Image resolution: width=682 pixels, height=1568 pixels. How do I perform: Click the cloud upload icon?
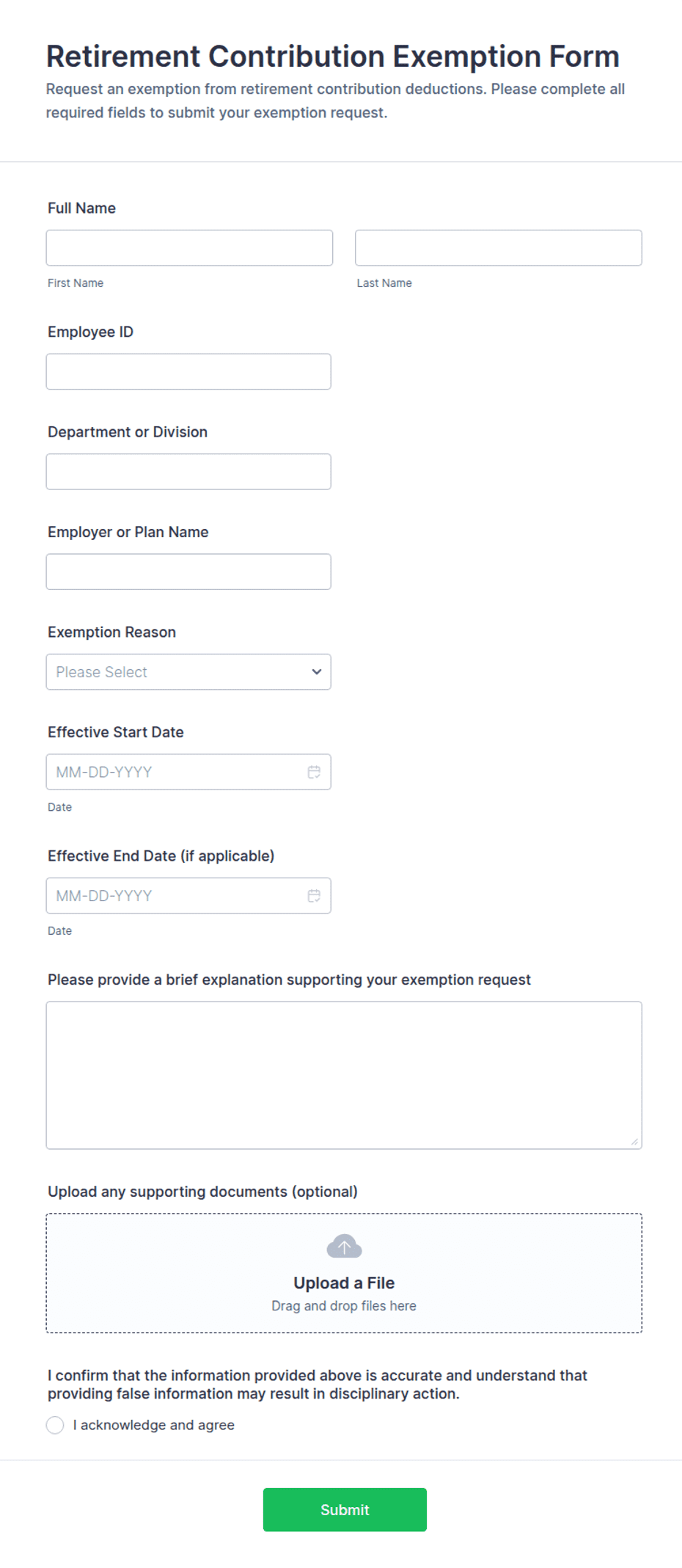point(344,1246)
